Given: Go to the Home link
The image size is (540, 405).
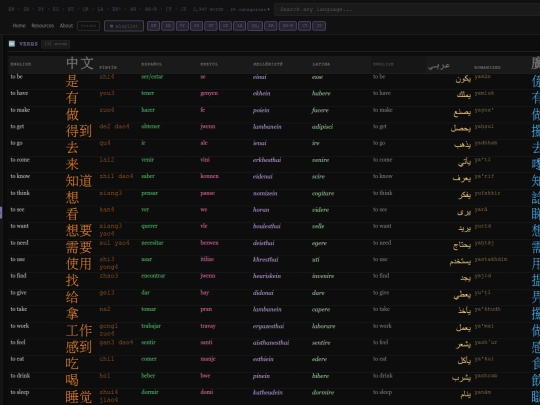Looking at the screenshot, I should coord(19,26).
